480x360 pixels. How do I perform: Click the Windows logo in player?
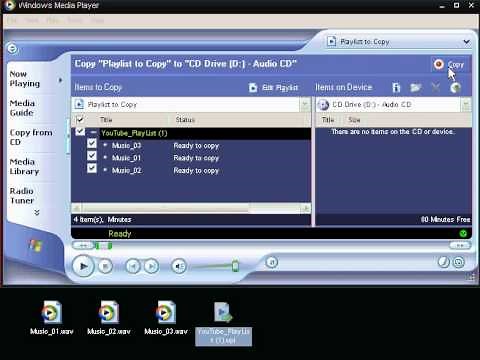[35, 246]
